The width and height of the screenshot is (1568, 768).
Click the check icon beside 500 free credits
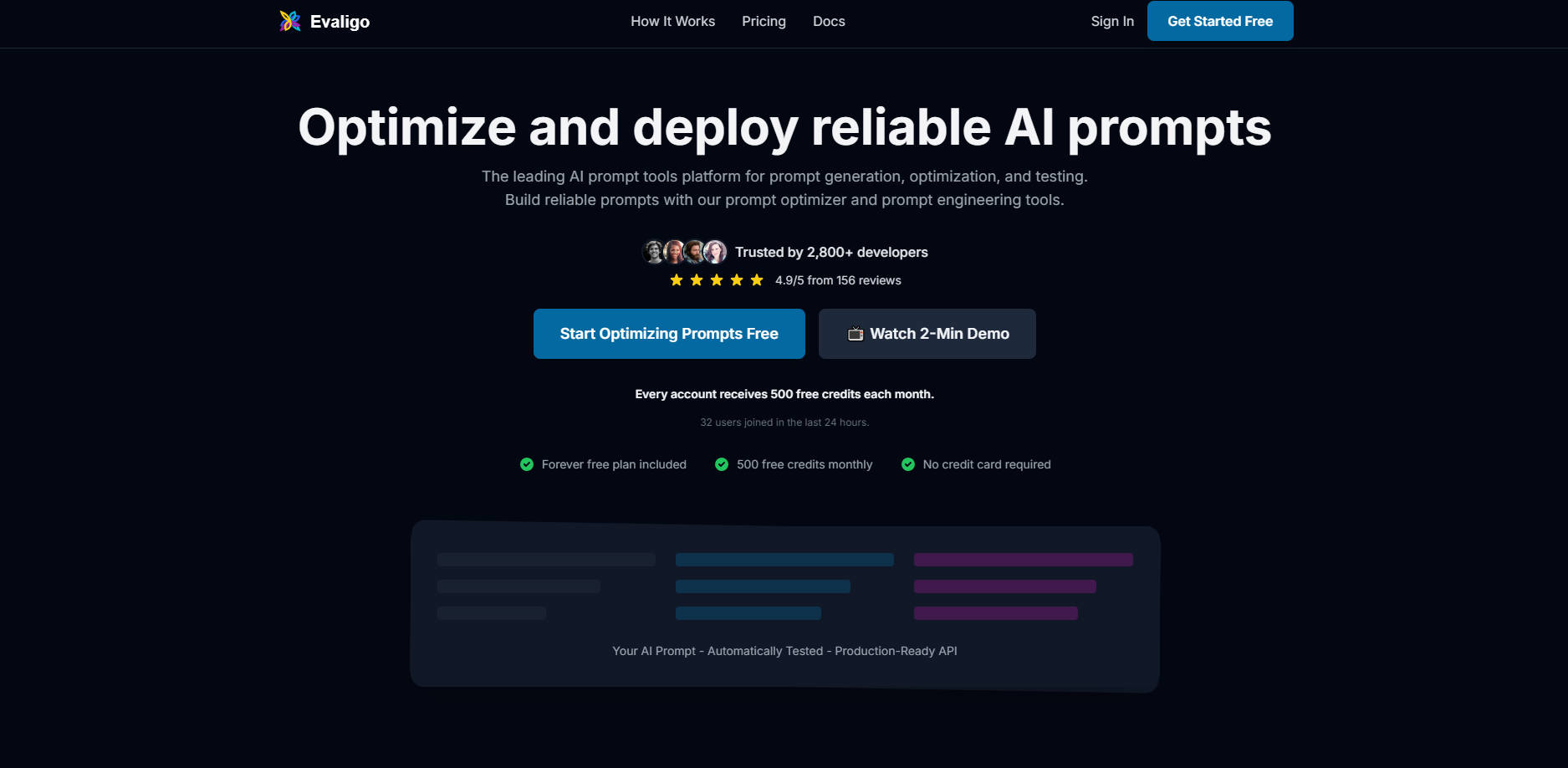(x=722, y=464)
